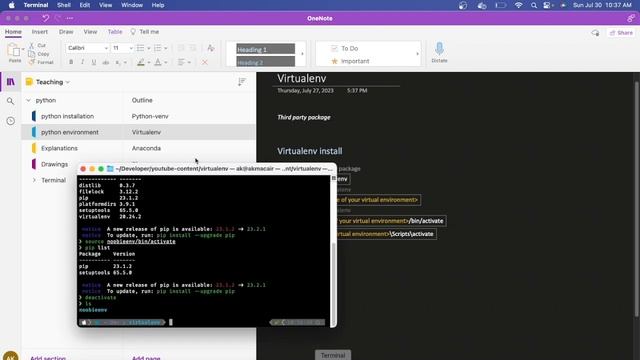Screen dimensions: 640x360
Task: Click the numbered list icon
Action: pos(158,48)
